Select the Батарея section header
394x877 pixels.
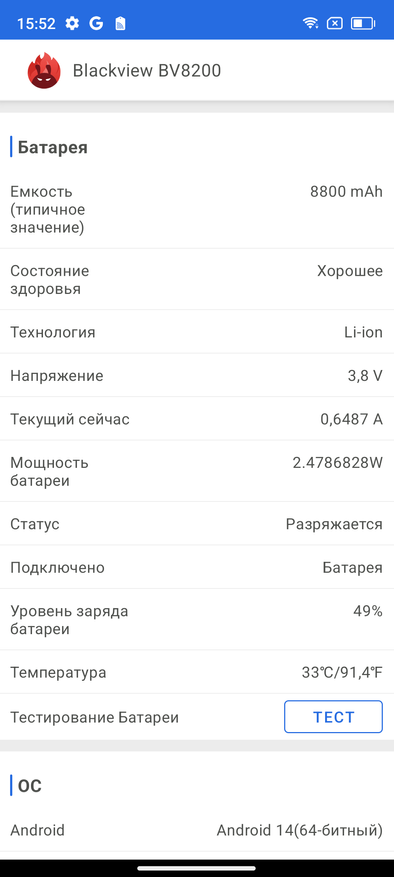pos(53,148)
